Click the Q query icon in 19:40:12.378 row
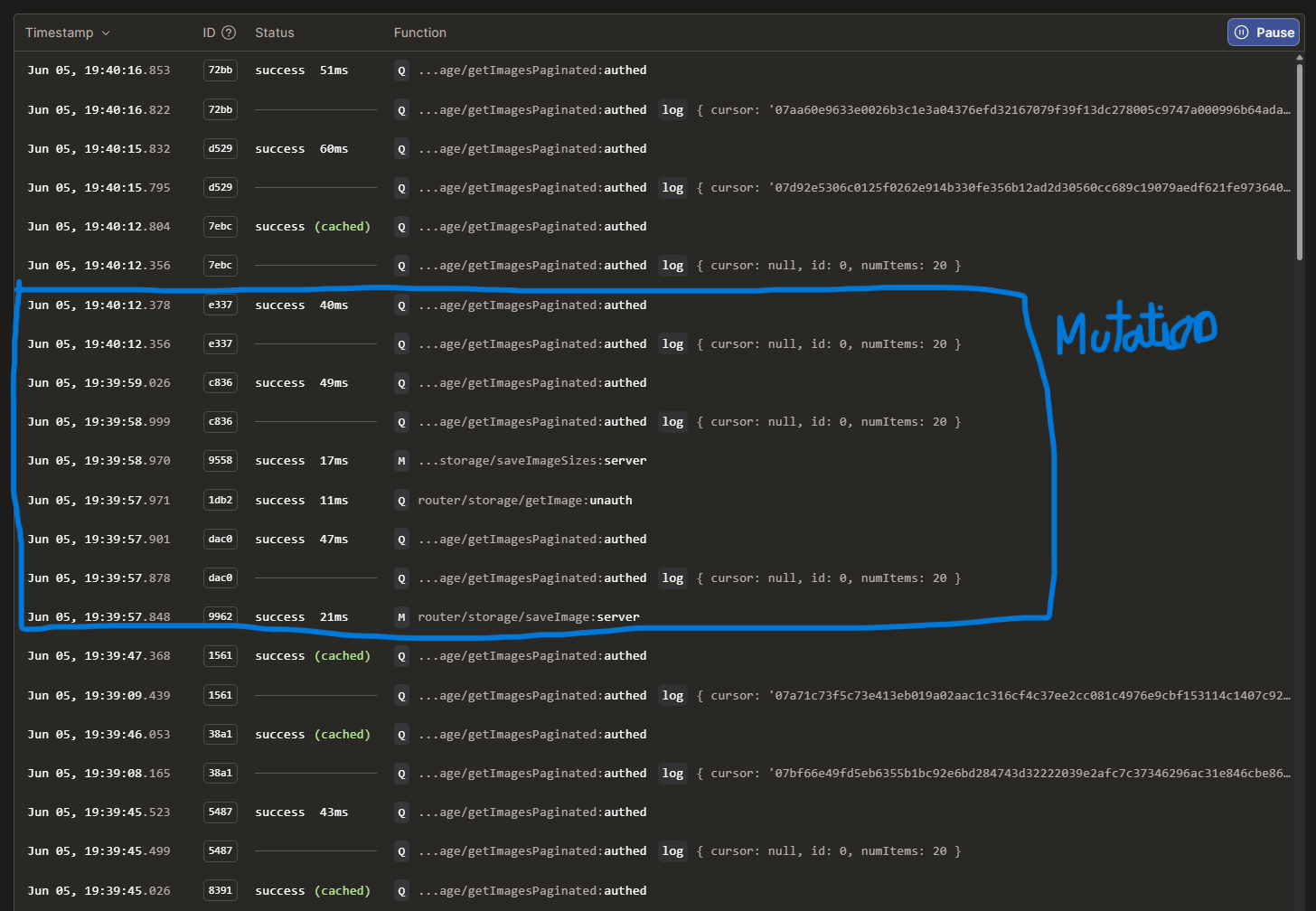The height and width of the screenshot is (911, 1316). (401, 305)
